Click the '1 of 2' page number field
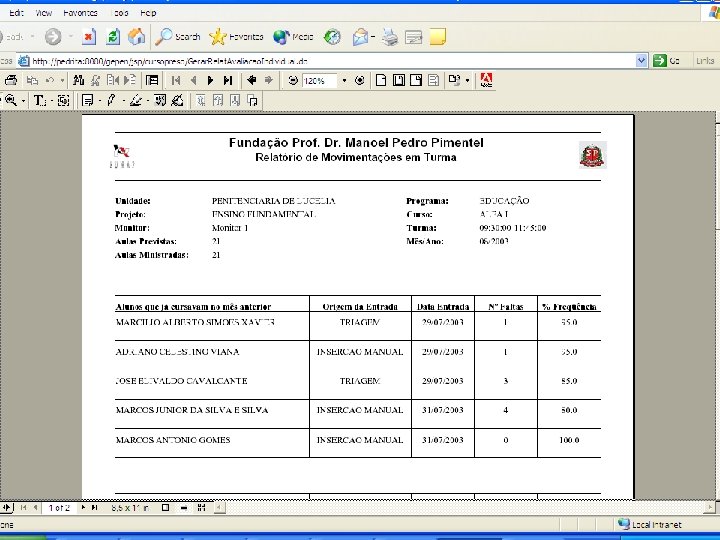 [60, 508]
